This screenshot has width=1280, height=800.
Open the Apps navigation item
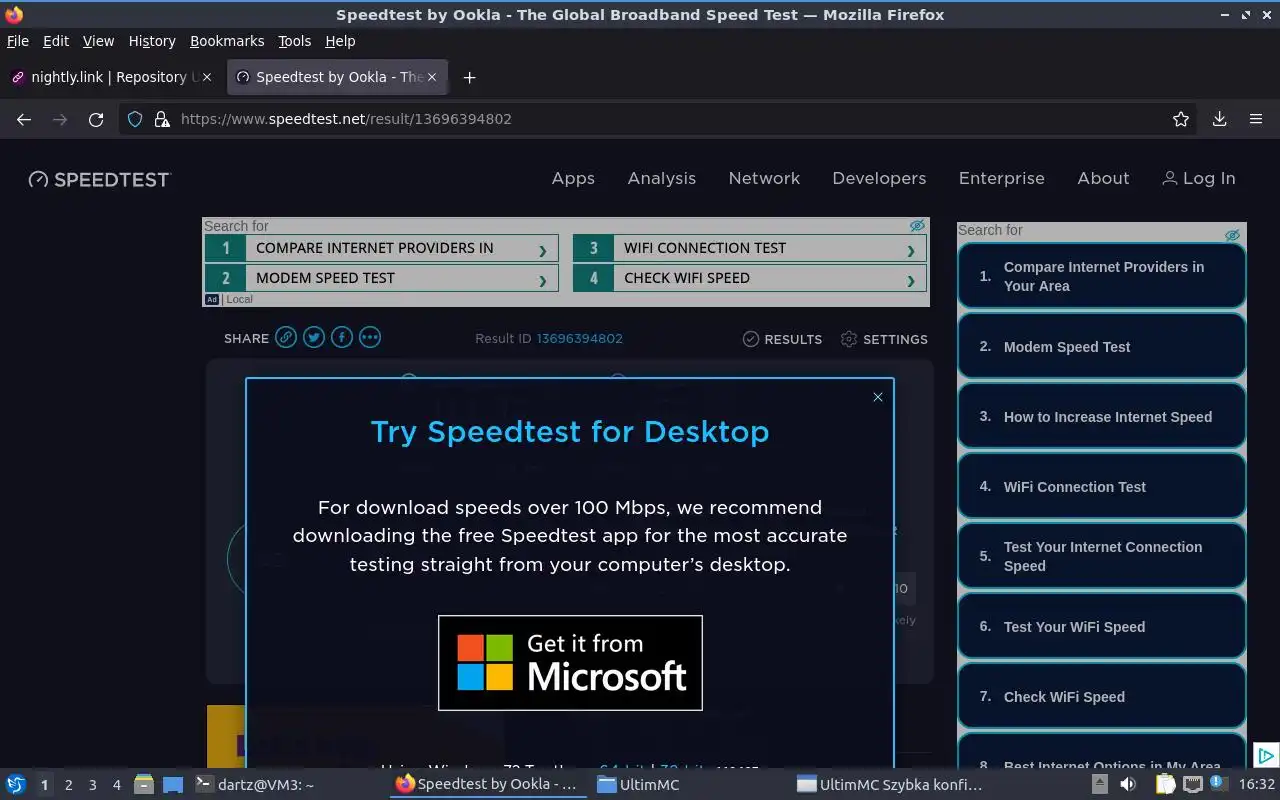(573, 178)
